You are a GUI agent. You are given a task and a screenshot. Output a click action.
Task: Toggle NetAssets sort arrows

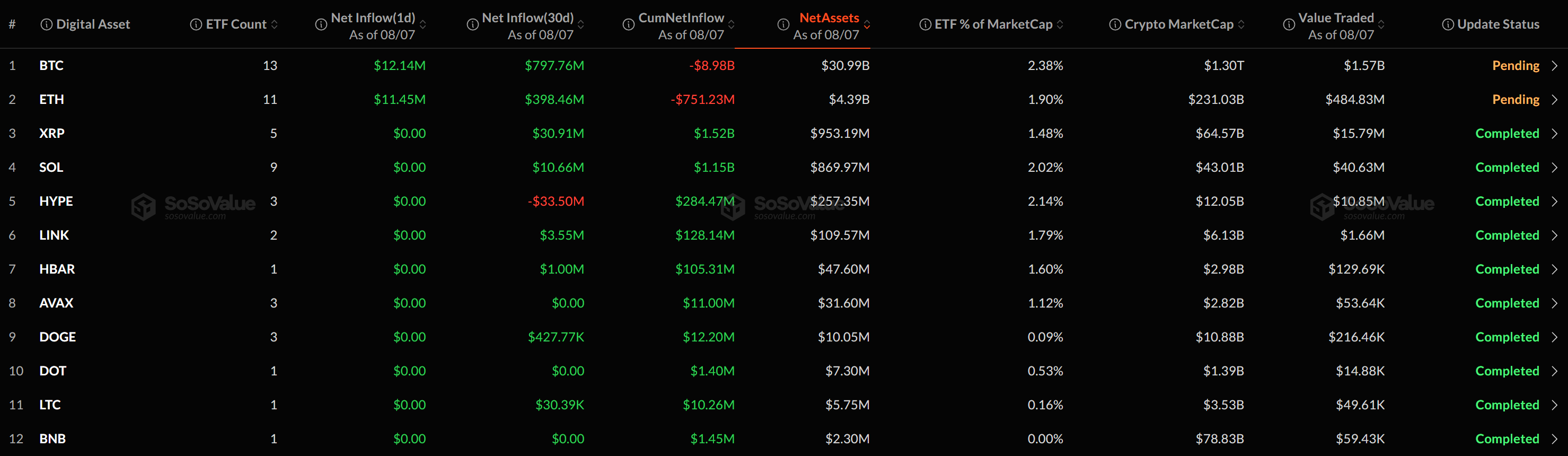pos(867,24)
